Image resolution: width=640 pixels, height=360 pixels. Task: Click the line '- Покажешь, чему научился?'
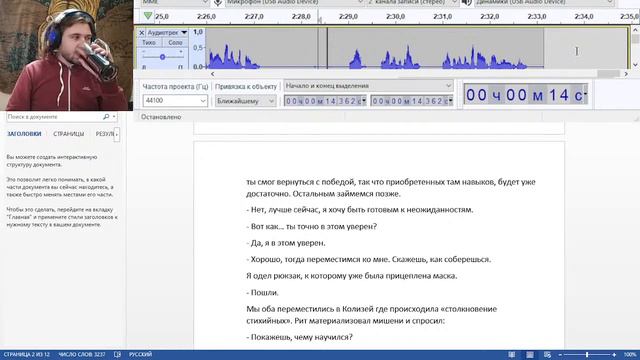(299, 337)
